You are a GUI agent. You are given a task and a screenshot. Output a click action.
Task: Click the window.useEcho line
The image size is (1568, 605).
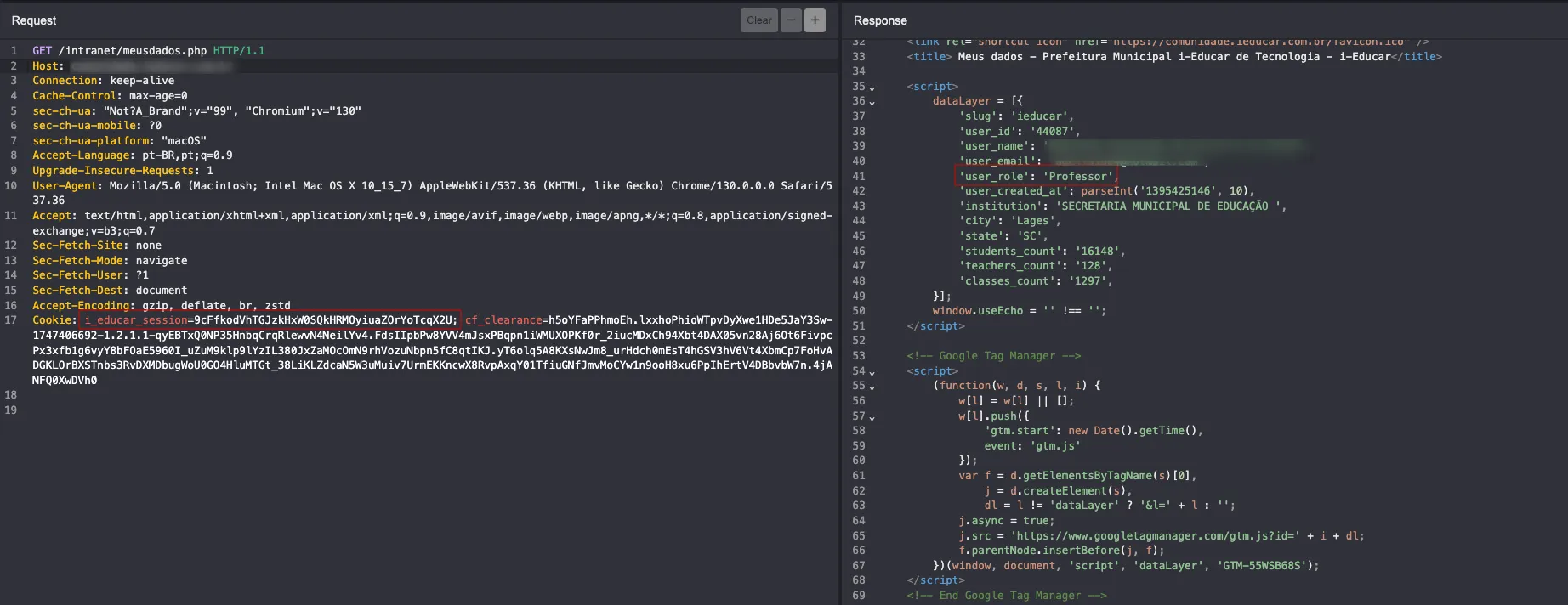click(x=1020, y=311)
